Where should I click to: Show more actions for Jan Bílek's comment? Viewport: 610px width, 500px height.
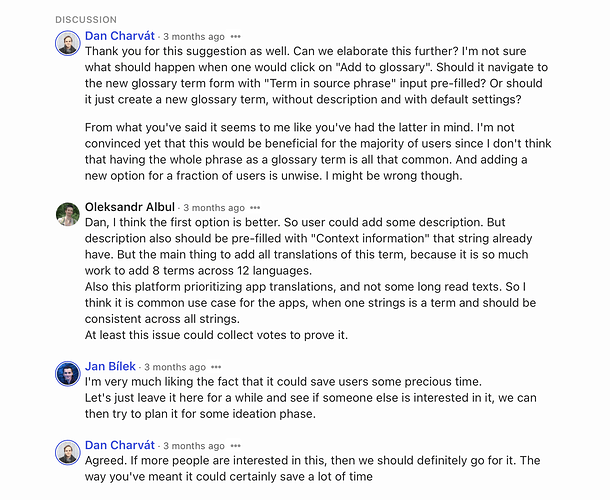[x=216, y=367]
